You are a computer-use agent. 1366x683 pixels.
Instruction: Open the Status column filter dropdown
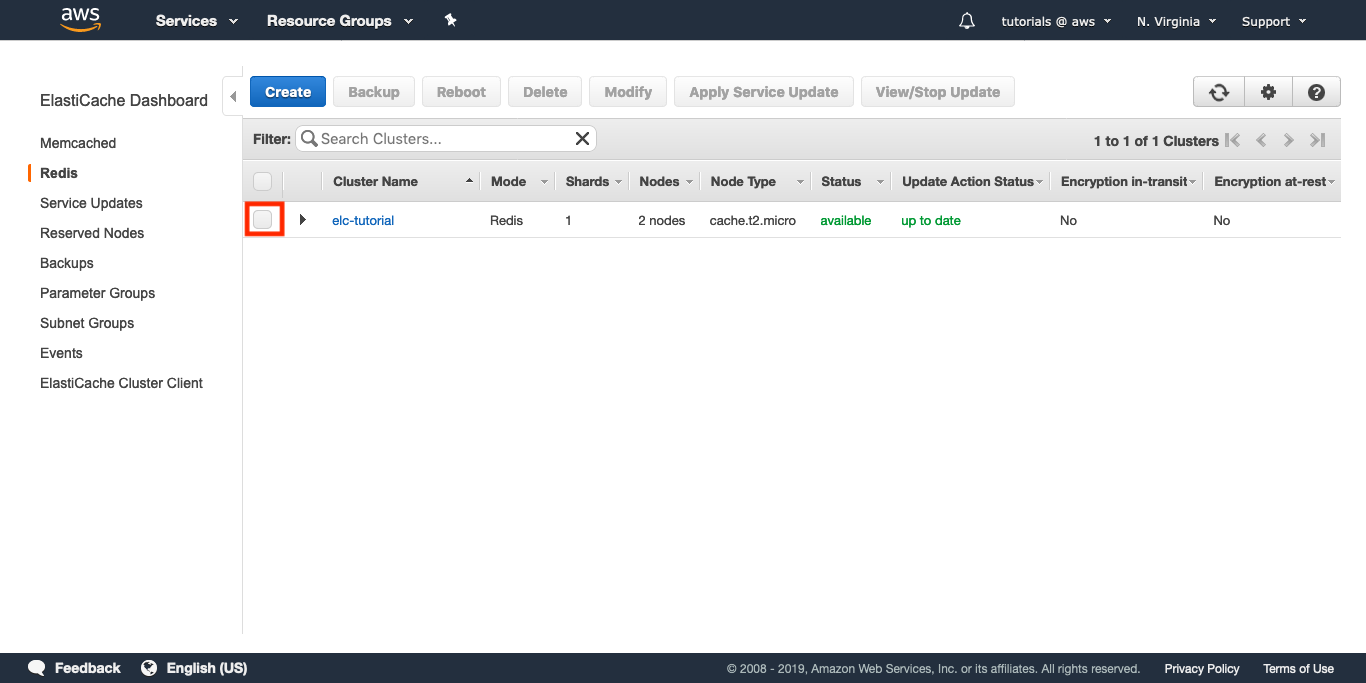click(880, 182)
